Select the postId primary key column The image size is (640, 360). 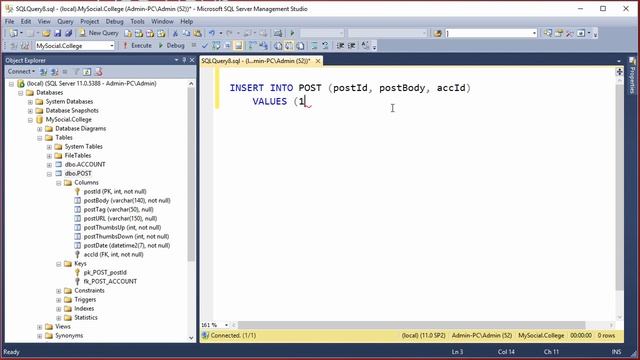(x=115, y=191)
